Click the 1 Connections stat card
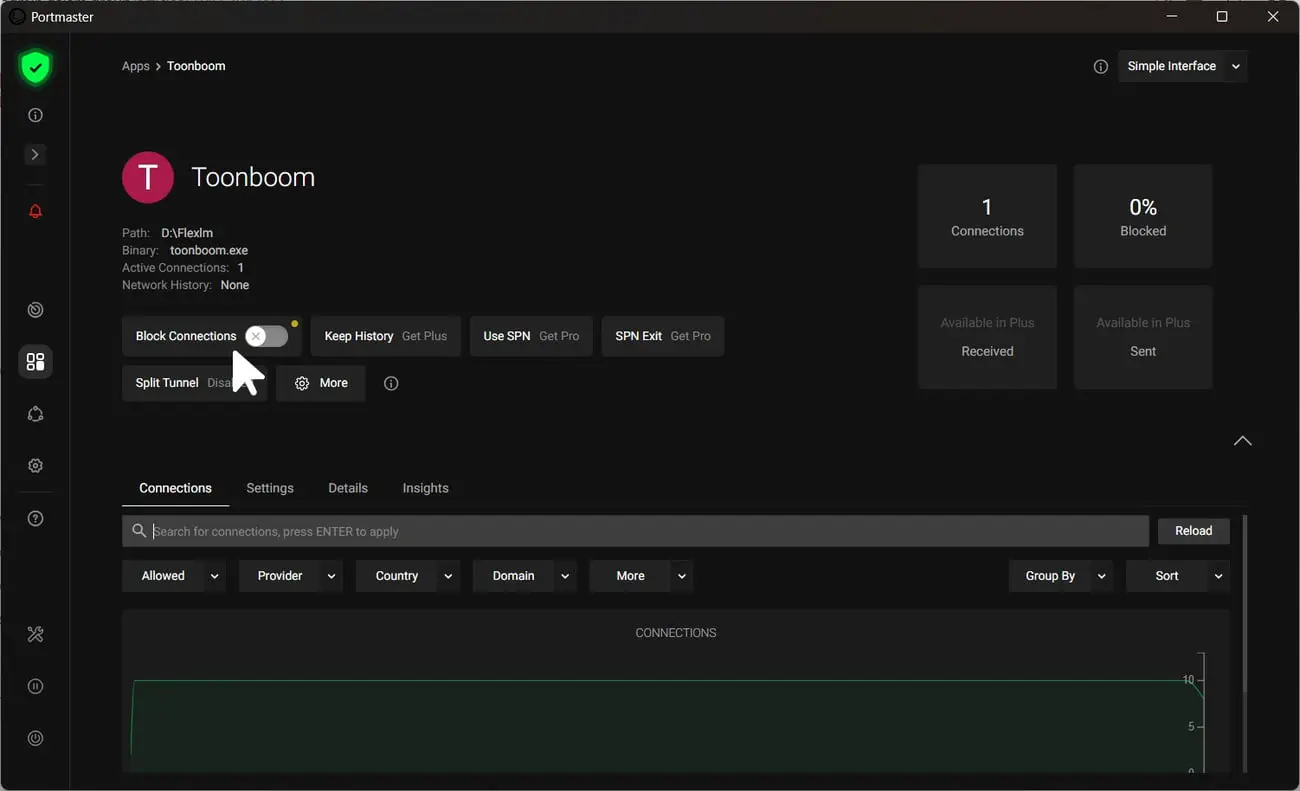Viewport: 1300px width, 791px height. coord(987,216)
